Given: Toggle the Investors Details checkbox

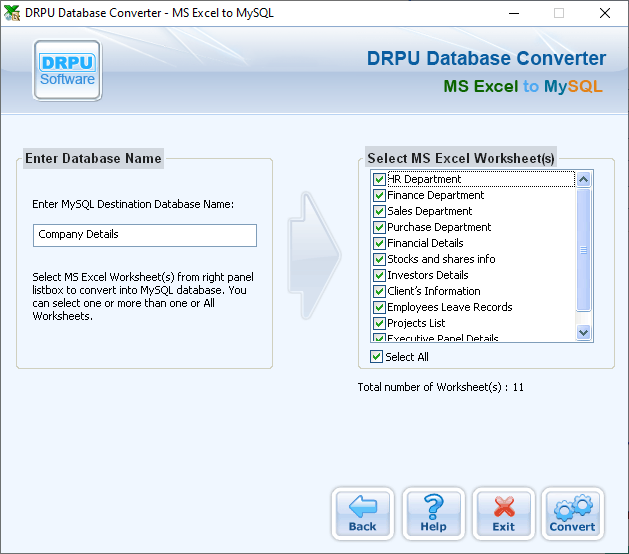Looking at the screenshot, I should click(379, 275).
